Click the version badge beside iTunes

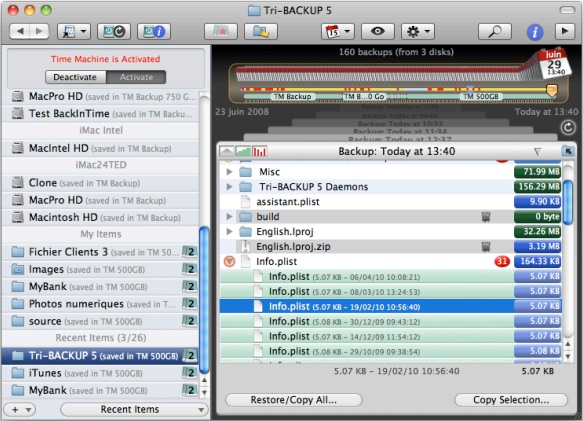[190, 373]
